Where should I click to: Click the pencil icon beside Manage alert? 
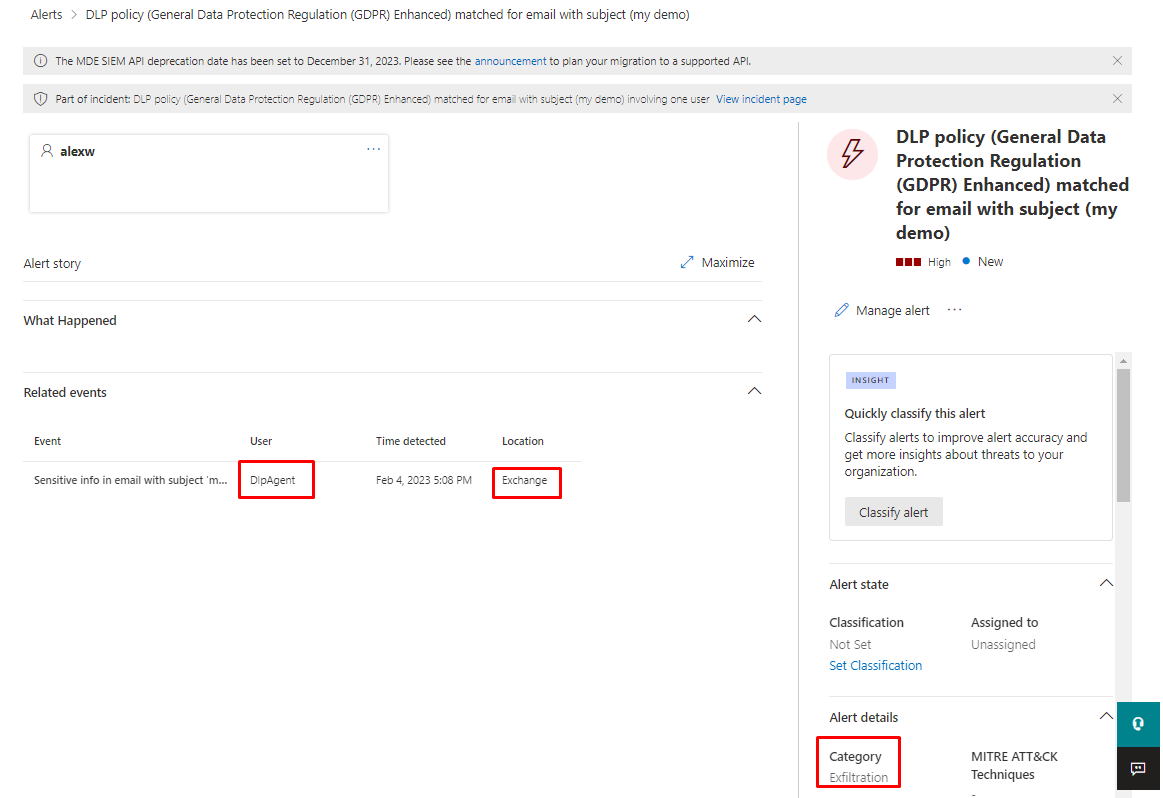click(x=842, y=311)
